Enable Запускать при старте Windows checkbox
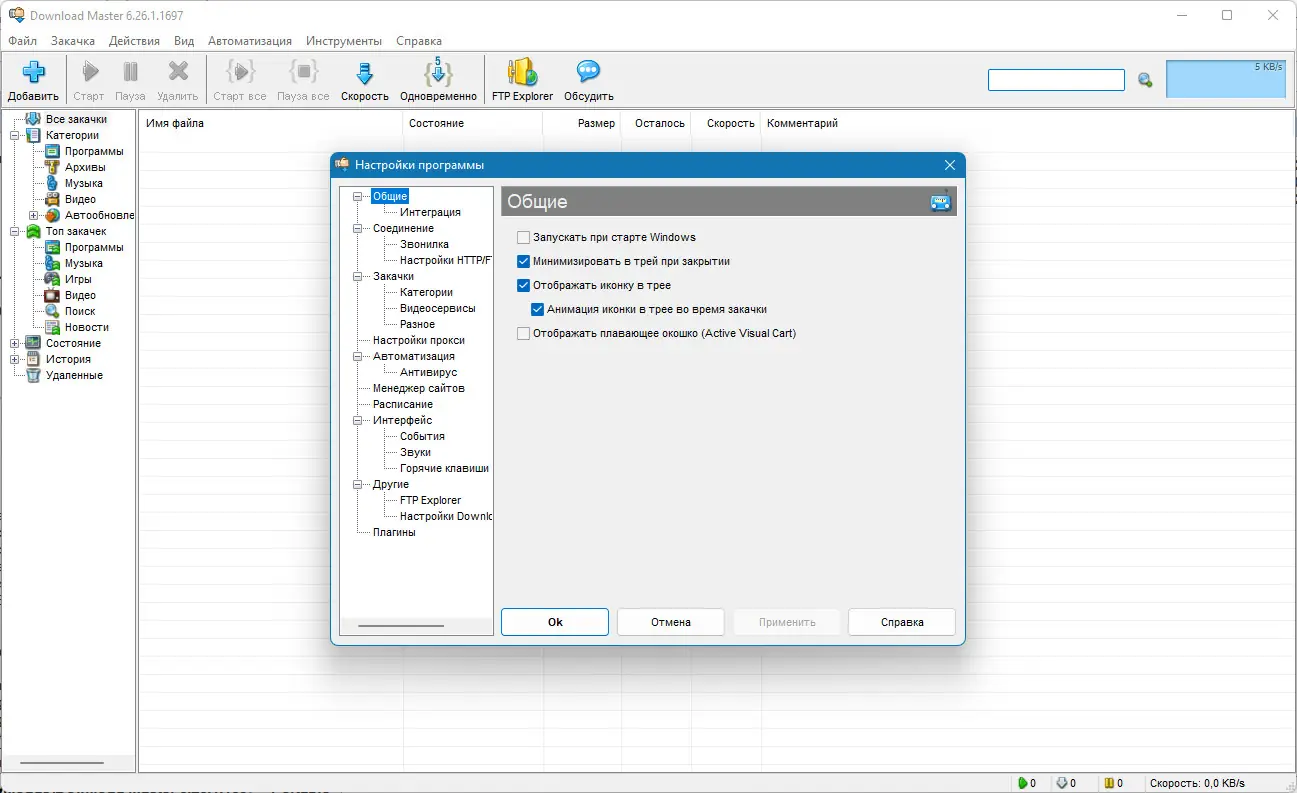The height and width of the screenshot is (793, 1297). pos(523,237)
